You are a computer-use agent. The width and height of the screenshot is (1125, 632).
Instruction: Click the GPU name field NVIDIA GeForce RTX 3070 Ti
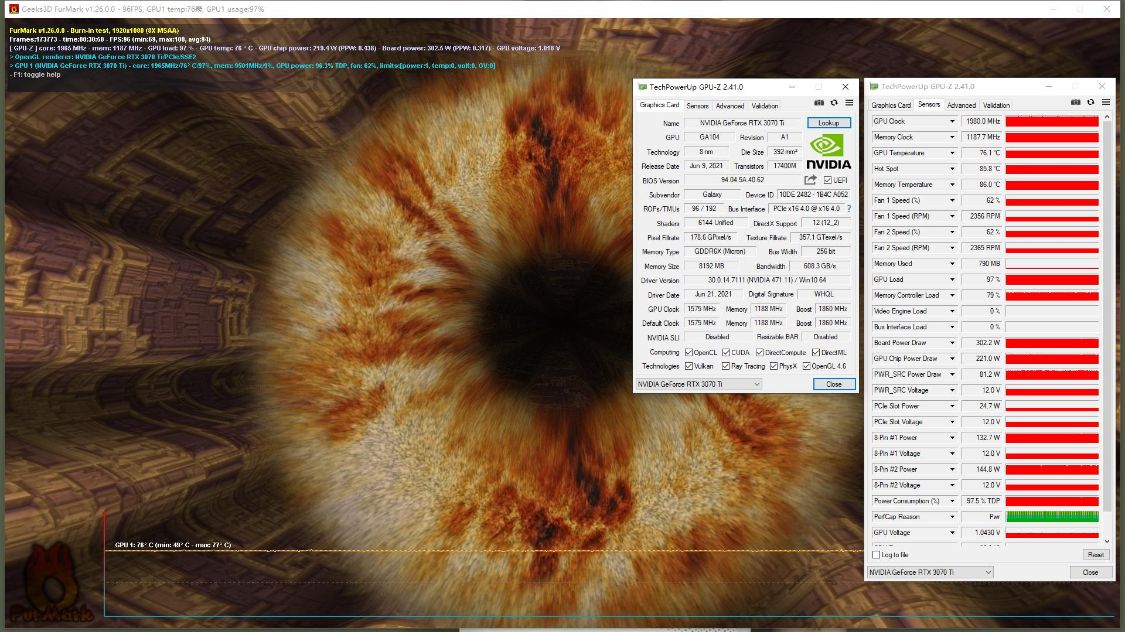coord(743,123)
